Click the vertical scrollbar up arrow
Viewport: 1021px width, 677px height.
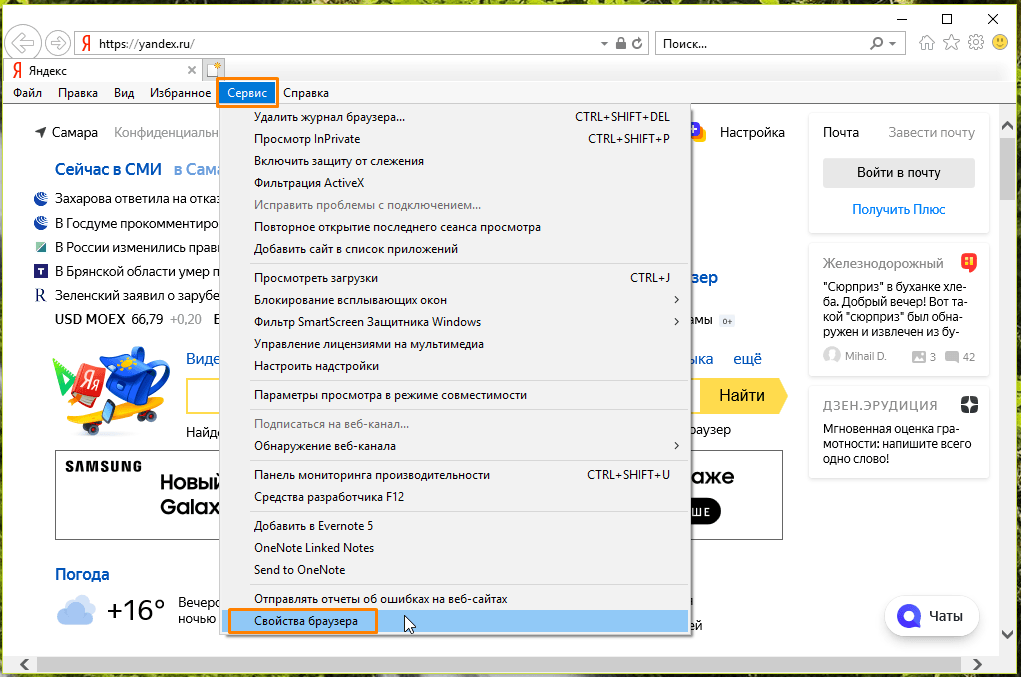(x=1007, y=125)
